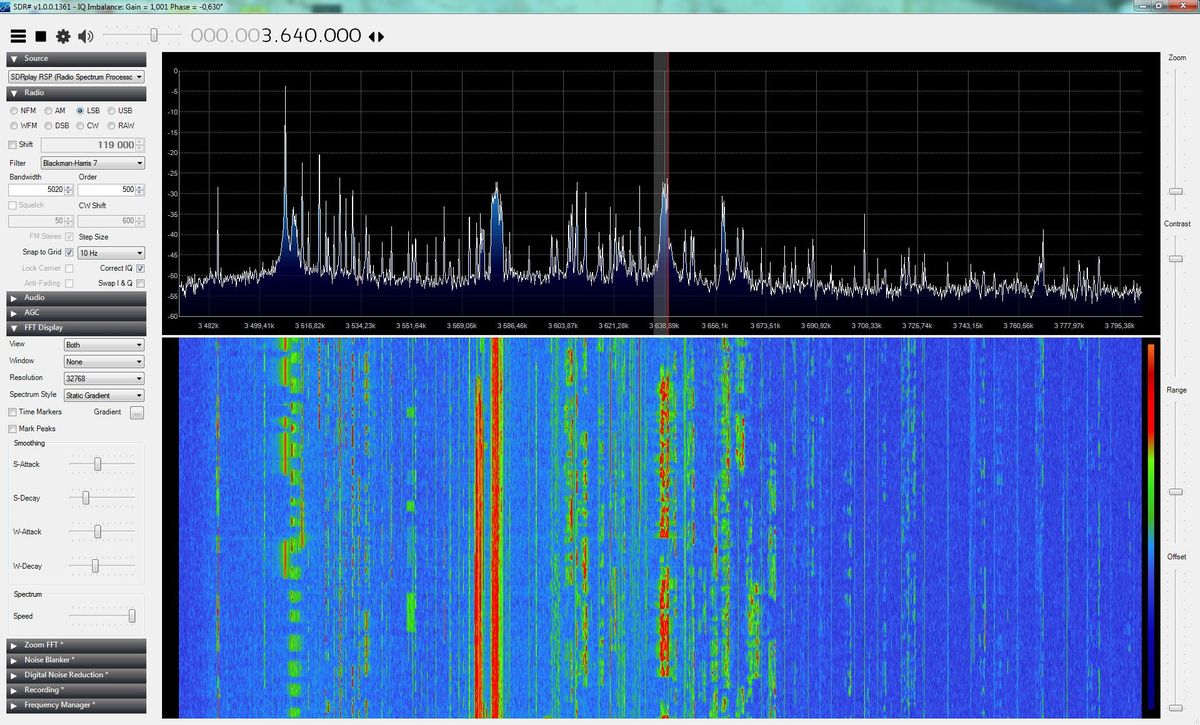Adjust the Contrast vertical slider
The height and width of the screenshot is (725, 1200).
(1177, 259)
